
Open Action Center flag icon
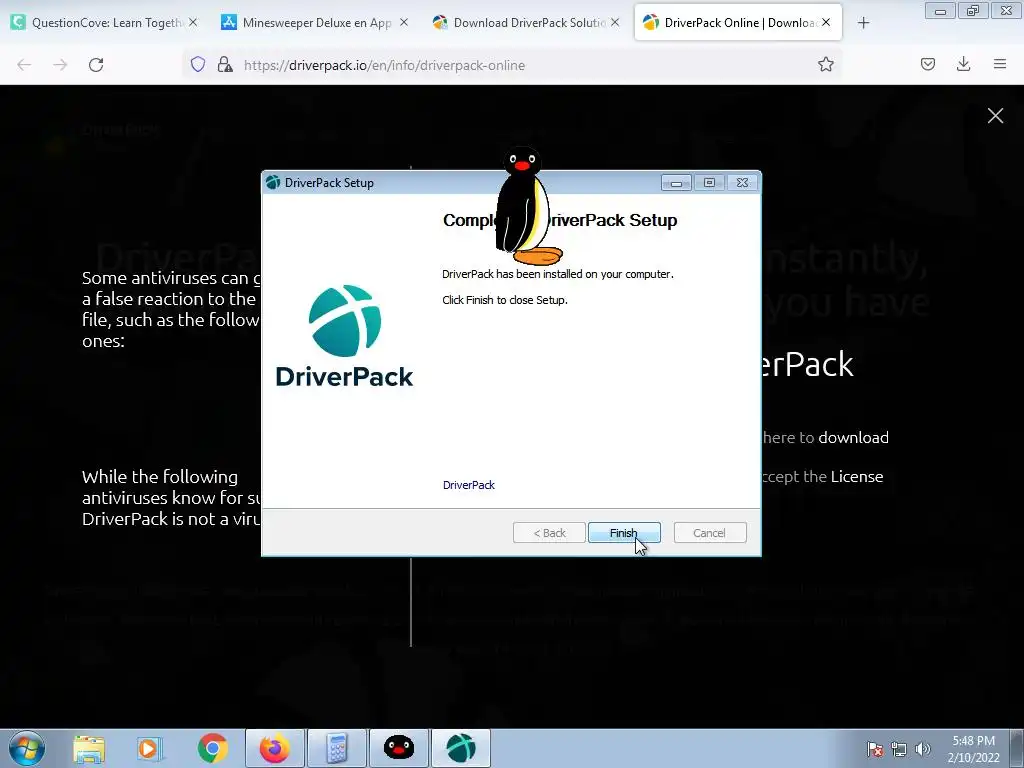874,749
